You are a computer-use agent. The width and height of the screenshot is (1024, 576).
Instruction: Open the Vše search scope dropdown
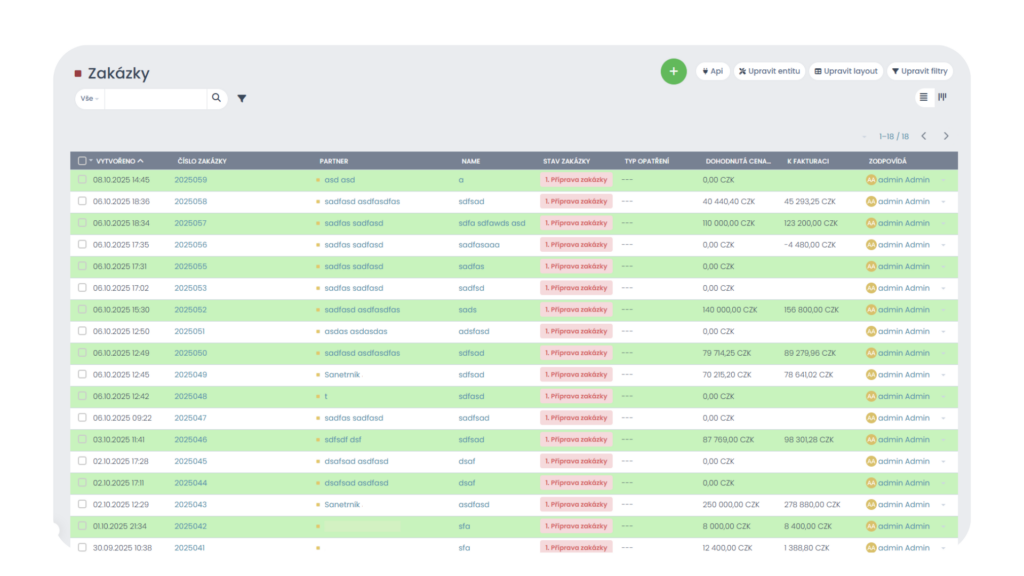(x=90, y=99)
